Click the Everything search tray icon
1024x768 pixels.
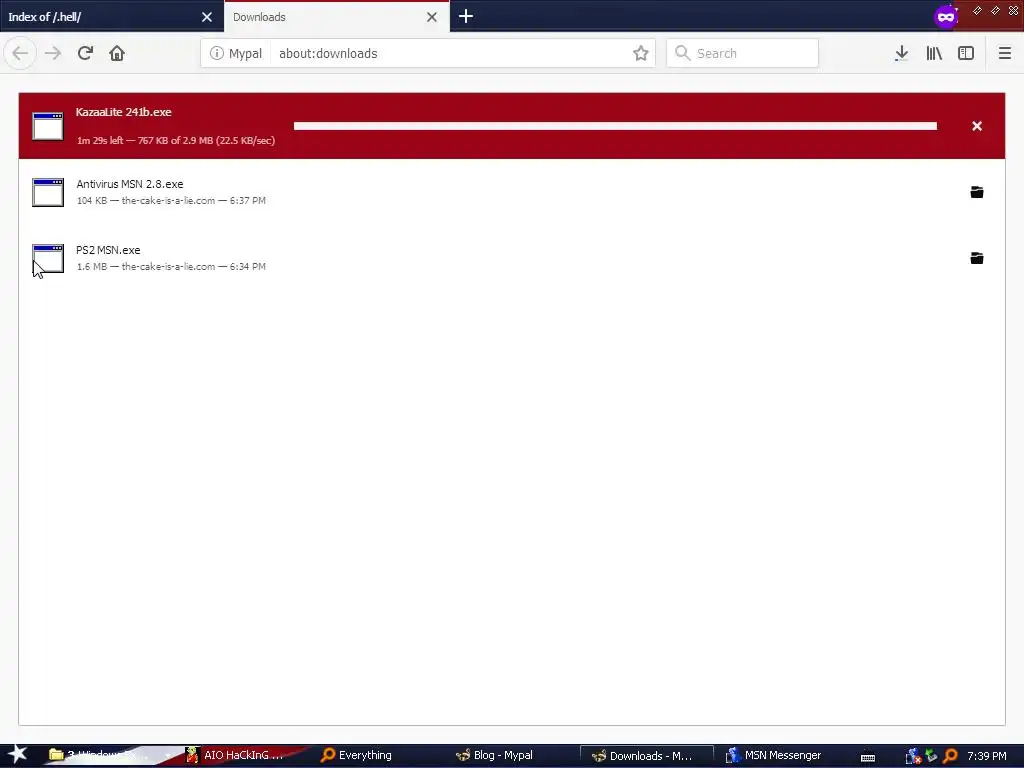click(x=950, y=756)
